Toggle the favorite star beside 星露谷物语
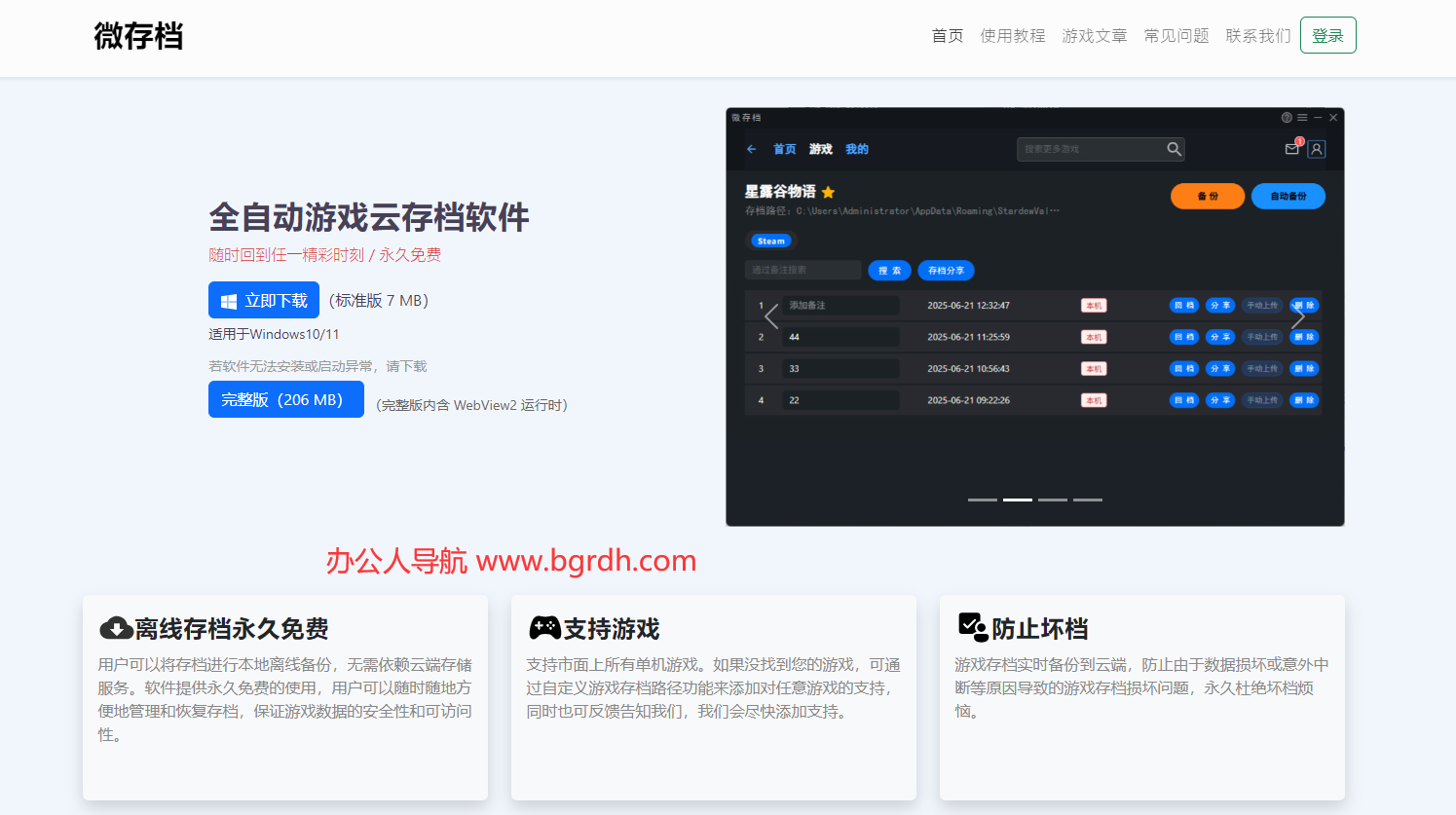The image size is (1456, 815). click(x=829, y=192)
